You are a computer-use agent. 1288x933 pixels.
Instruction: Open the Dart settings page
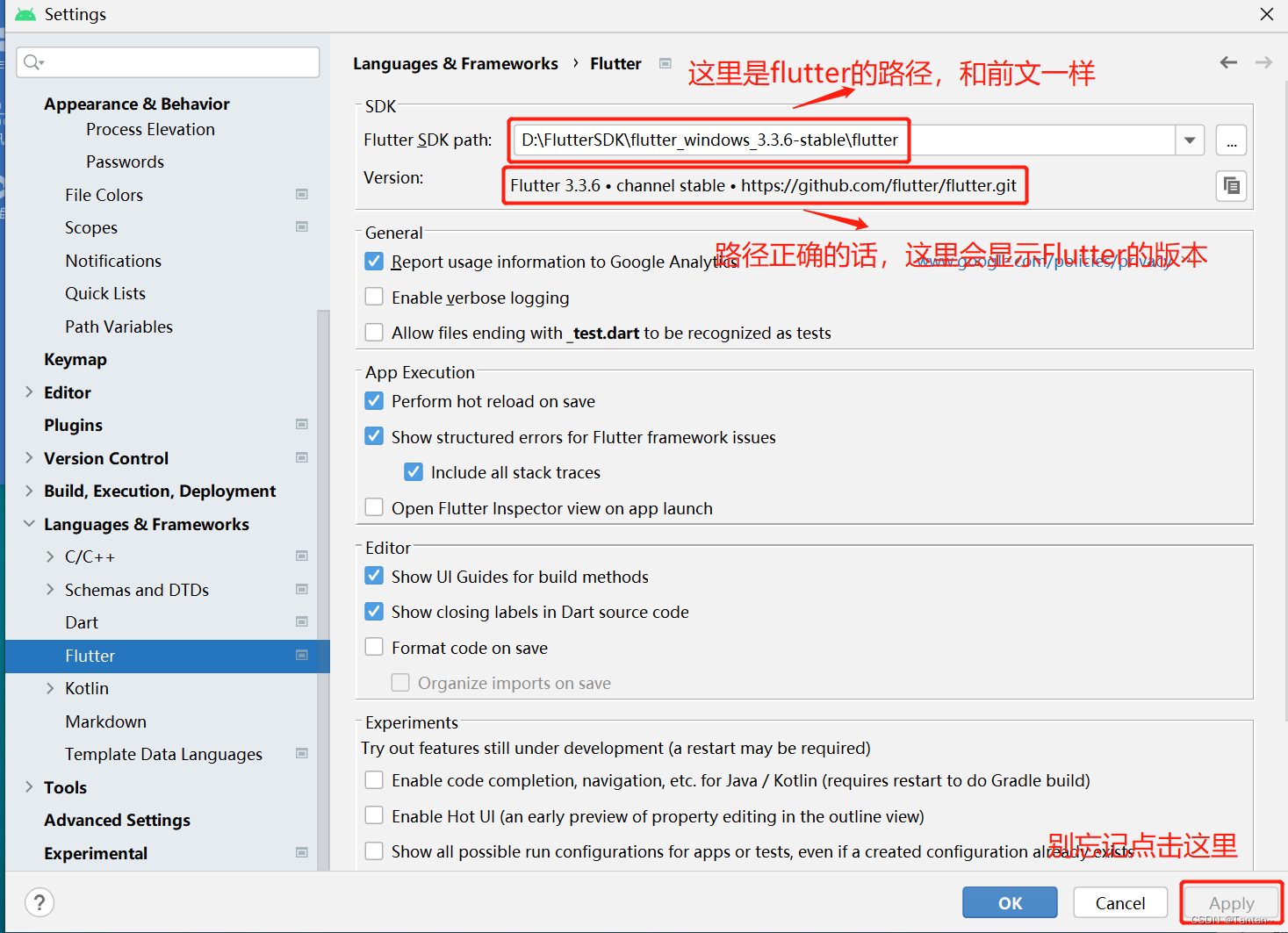tap(82, 622)
